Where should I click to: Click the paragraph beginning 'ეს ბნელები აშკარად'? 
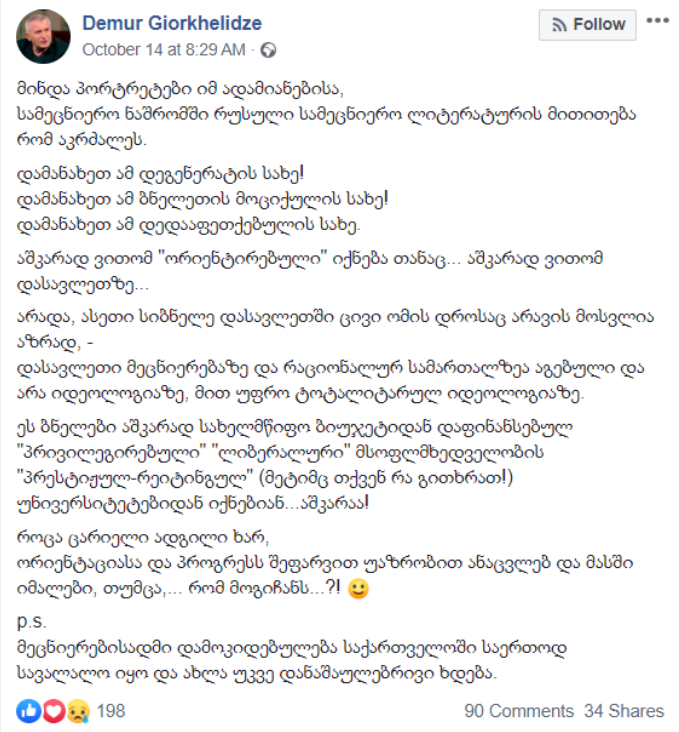[x=295, y=465]
